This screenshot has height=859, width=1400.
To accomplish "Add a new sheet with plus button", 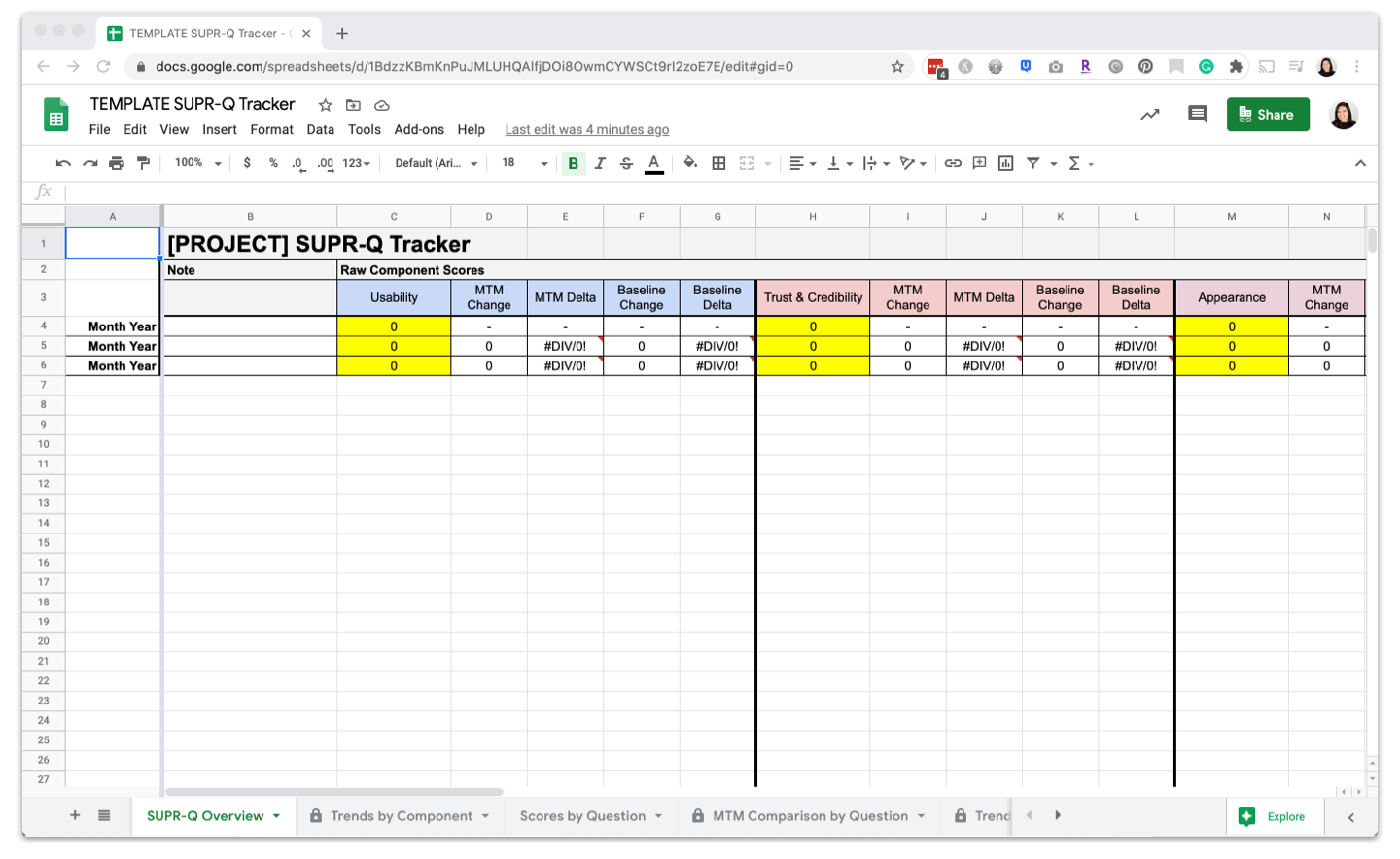I will (x=75, y=815).
